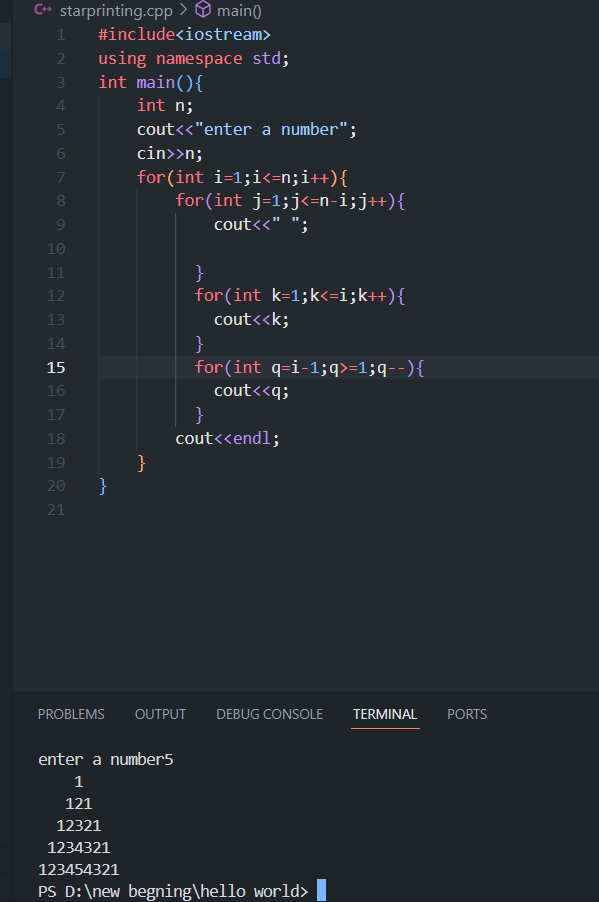Screen dimensions: 599x902
Task: Click the terminal output row 12321
Action: (x=78, y=825)
